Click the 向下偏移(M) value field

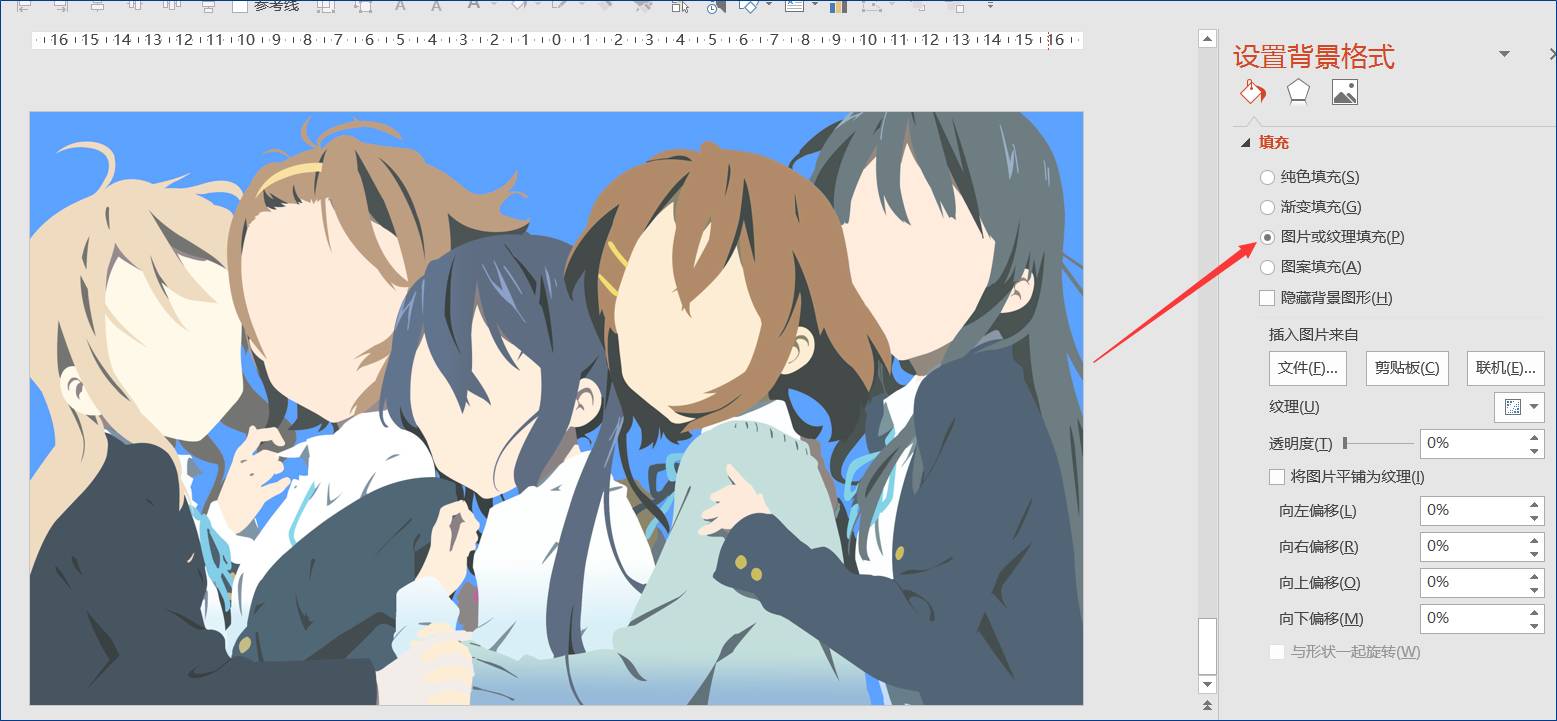pos(1473,618)
